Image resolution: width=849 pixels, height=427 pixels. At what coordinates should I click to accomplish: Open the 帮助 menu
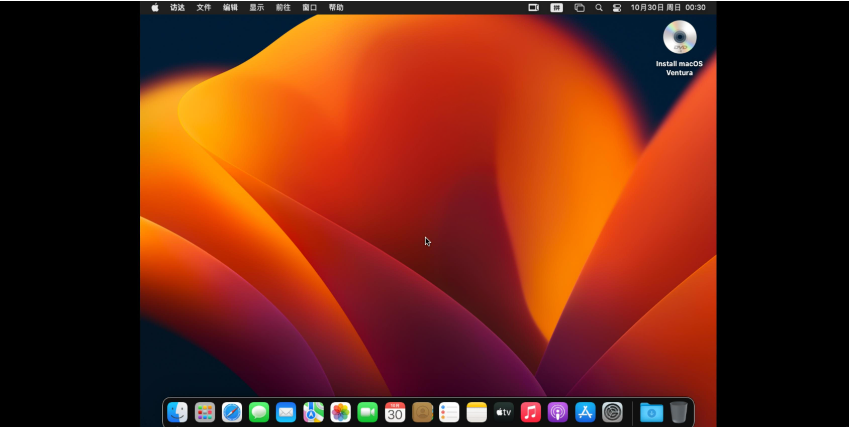click(336, 7)
